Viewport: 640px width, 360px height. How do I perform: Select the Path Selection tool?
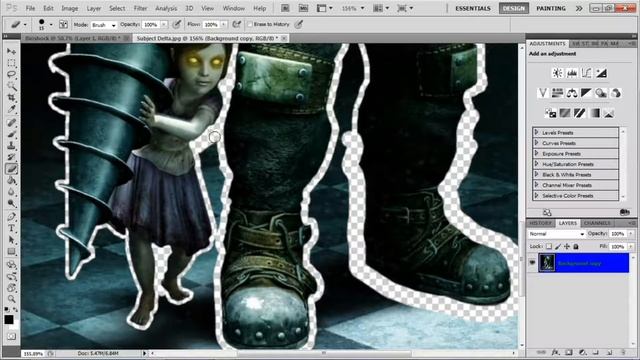coord(11,240)
